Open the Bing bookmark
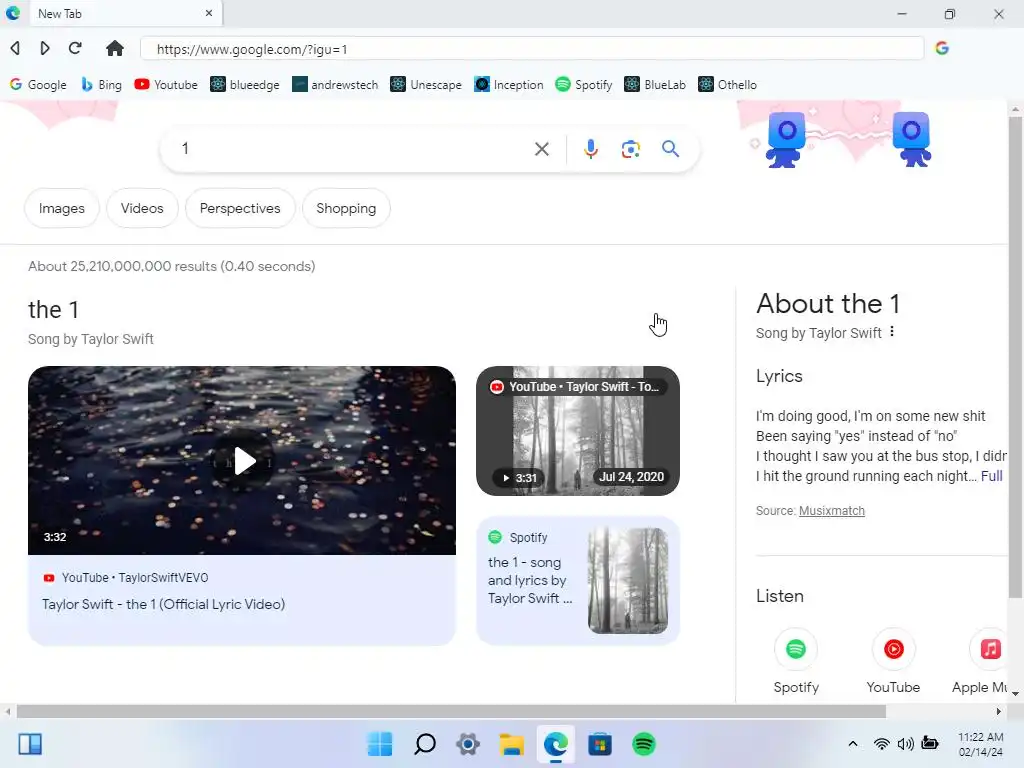The height and width of the screenshot is (768, 1024). (101, 85)
